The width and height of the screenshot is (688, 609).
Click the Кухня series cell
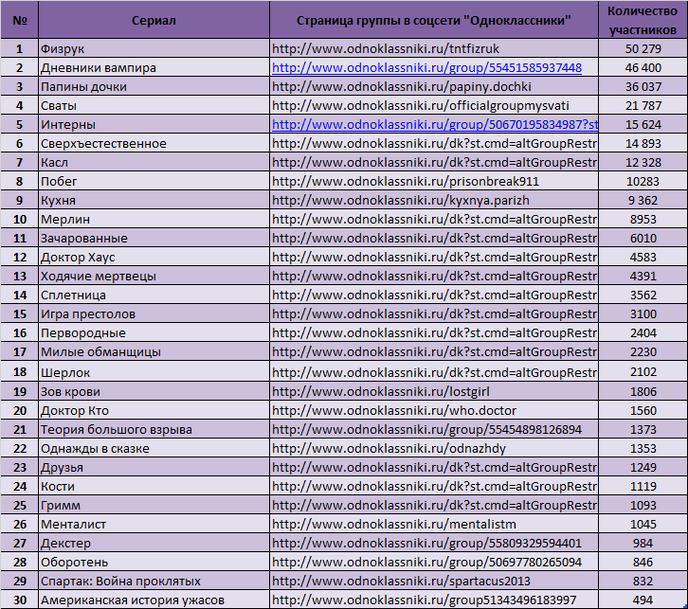click(x=154, y=200)
